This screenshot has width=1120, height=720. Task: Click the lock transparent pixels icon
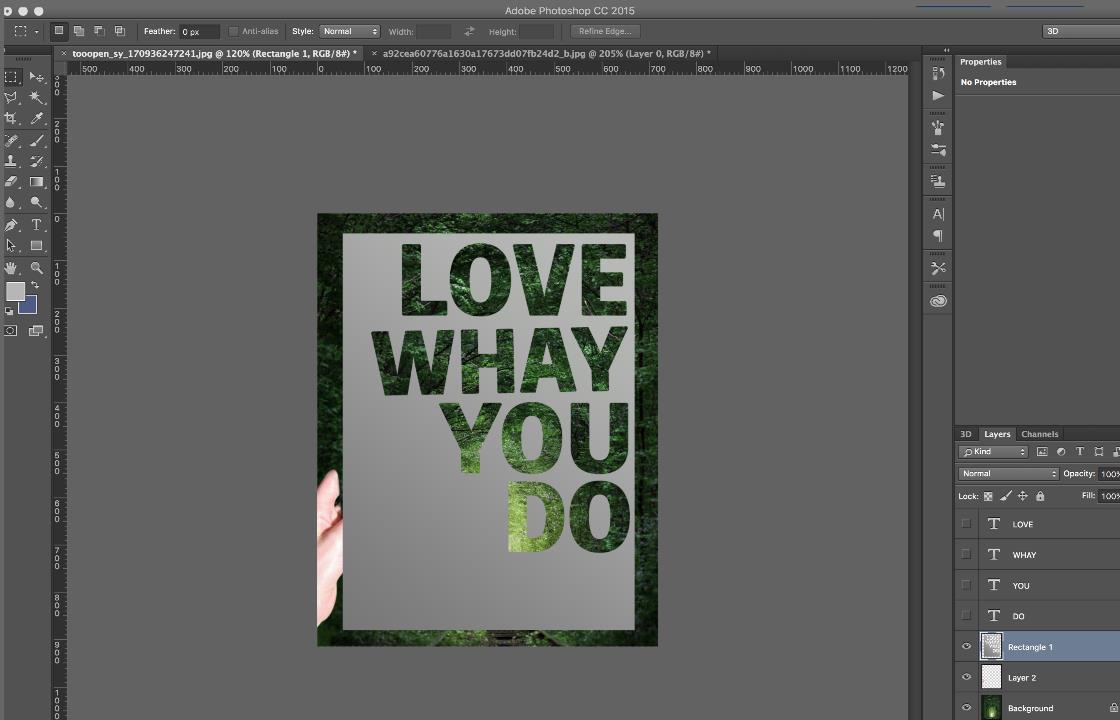(988, 496)
